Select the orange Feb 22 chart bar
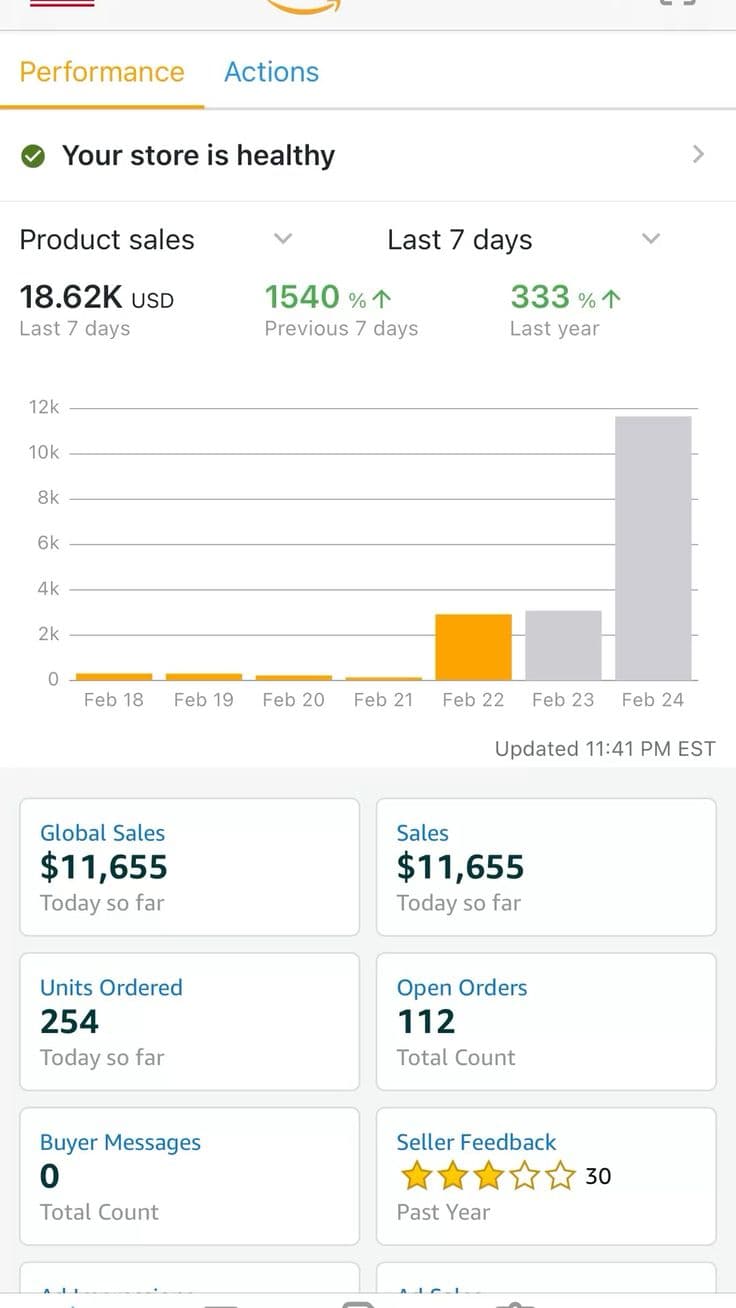The height and width of the screenshot is (1308, 736). 473,647
